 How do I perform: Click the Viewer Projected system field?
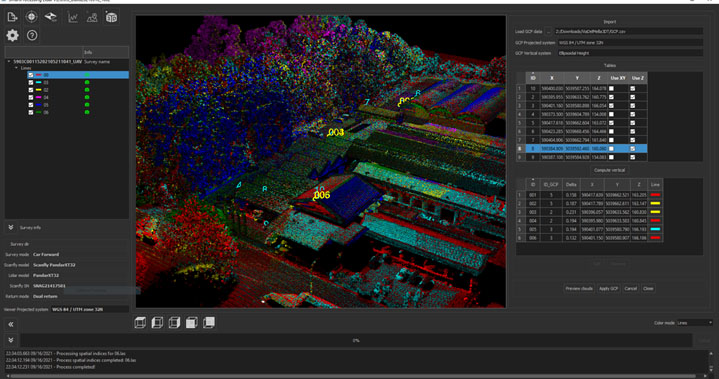90,309
